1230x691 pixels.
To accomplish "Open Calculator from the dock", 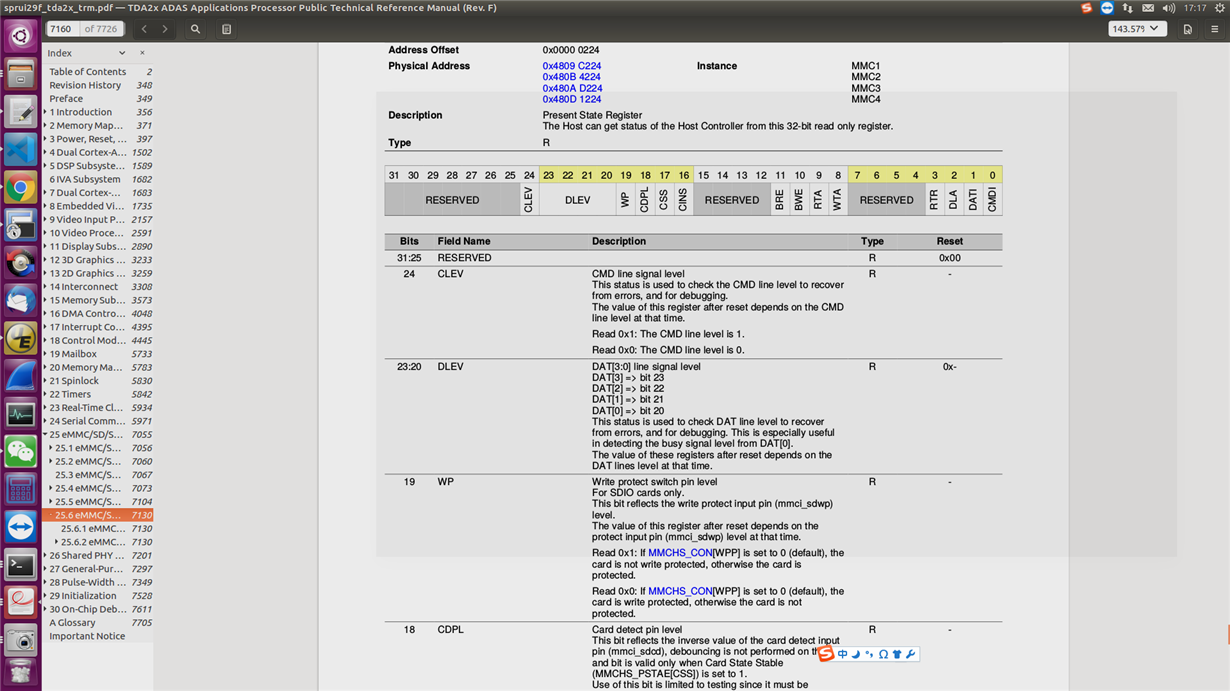I will pos(20,489).
